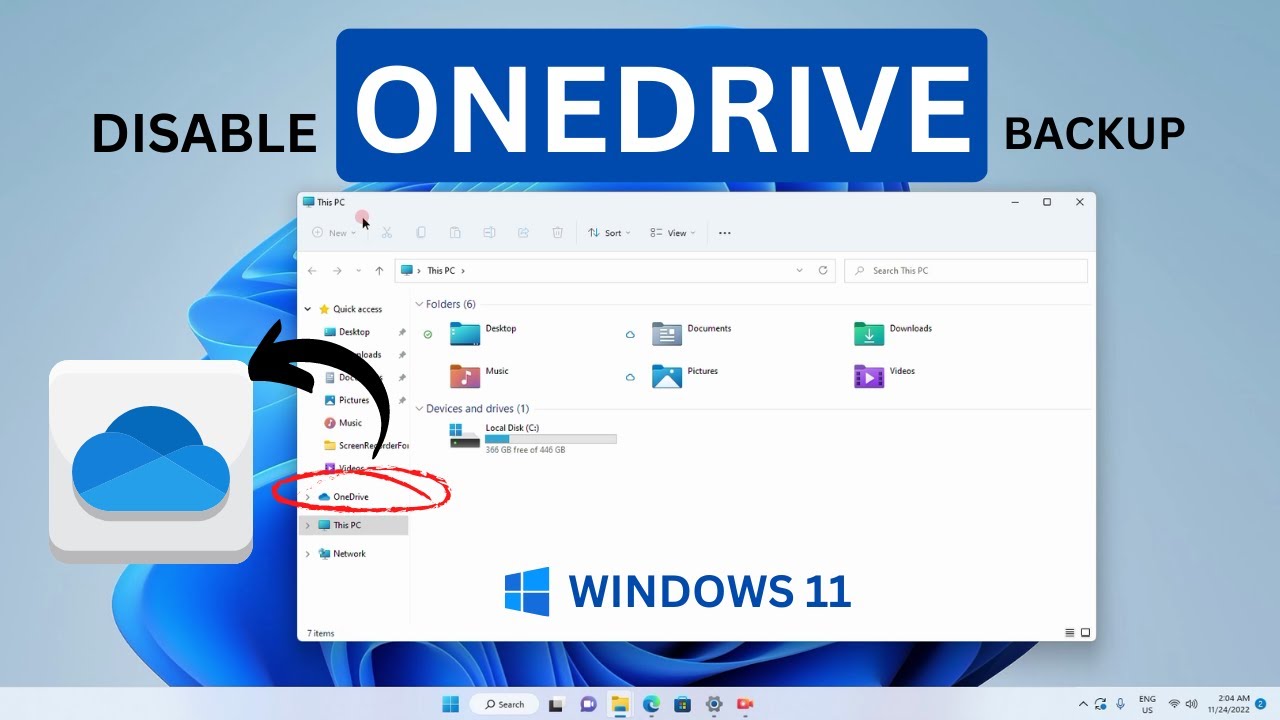Screen dimensions: 1280x720
Task: Open Microsoft Store from taskbar
Action: tap(682, 704)
